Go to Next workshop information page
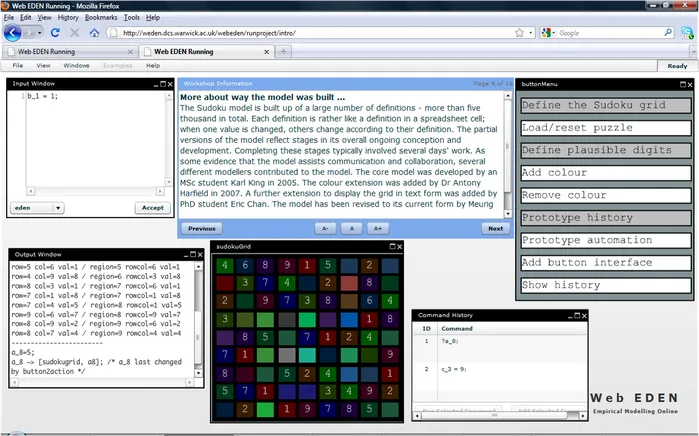 click(x=495, y=228)
